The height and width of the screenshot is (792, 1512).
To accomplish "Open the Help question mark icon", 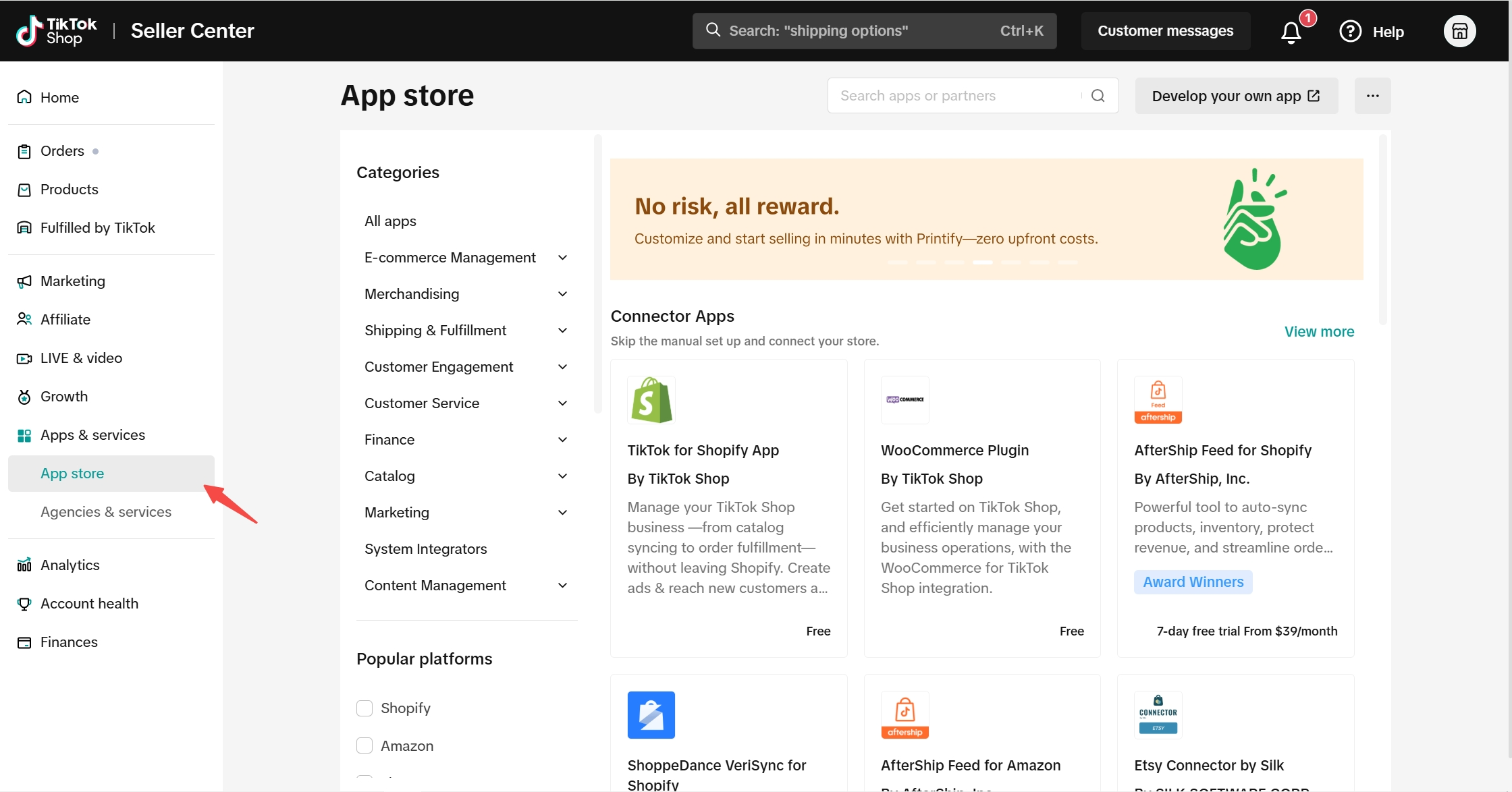I will point(1350,31).
